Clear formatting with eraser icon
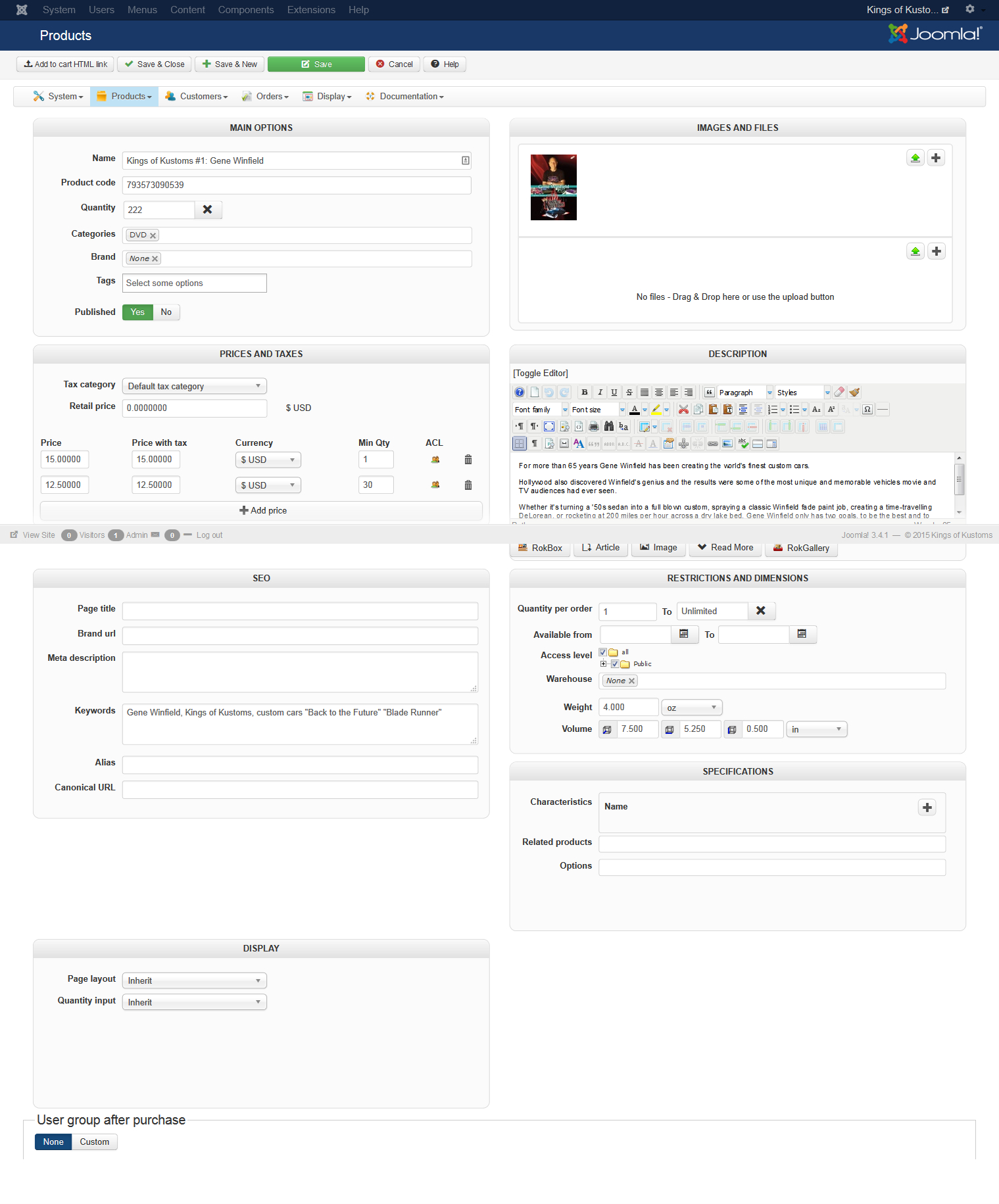This screenshot has height=1204, width=999. tap(839, 392)
